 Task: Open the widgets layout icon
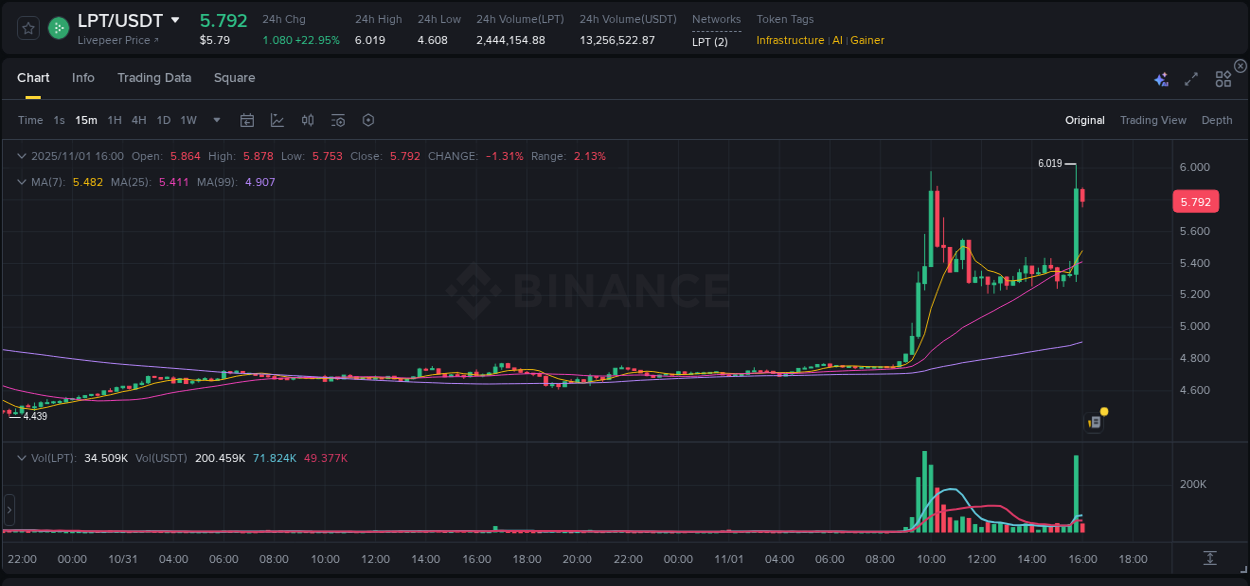(1223, 79)
